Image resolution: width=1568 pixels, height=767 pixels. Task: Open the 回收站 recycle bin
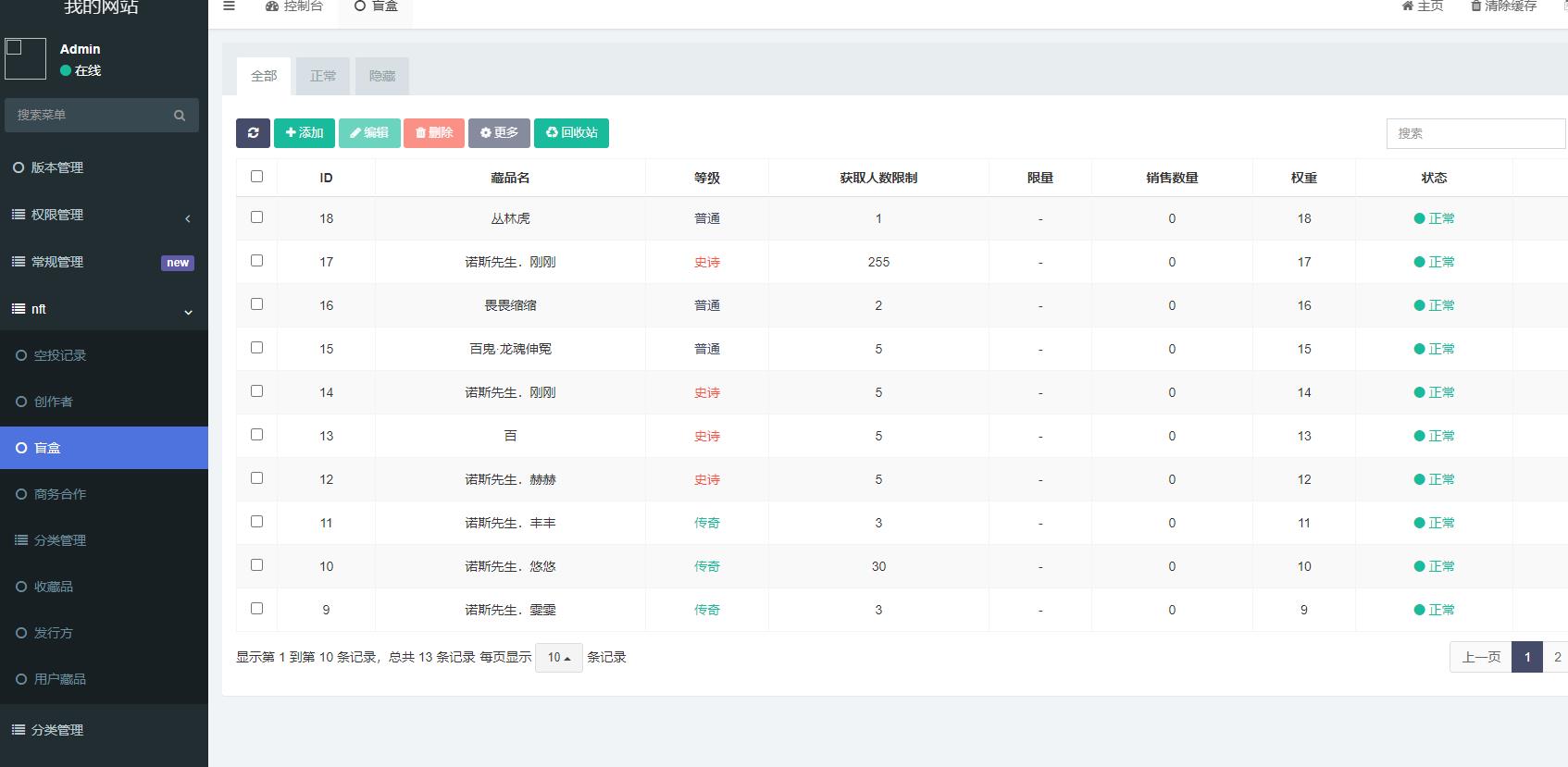[x=571, y=133]
